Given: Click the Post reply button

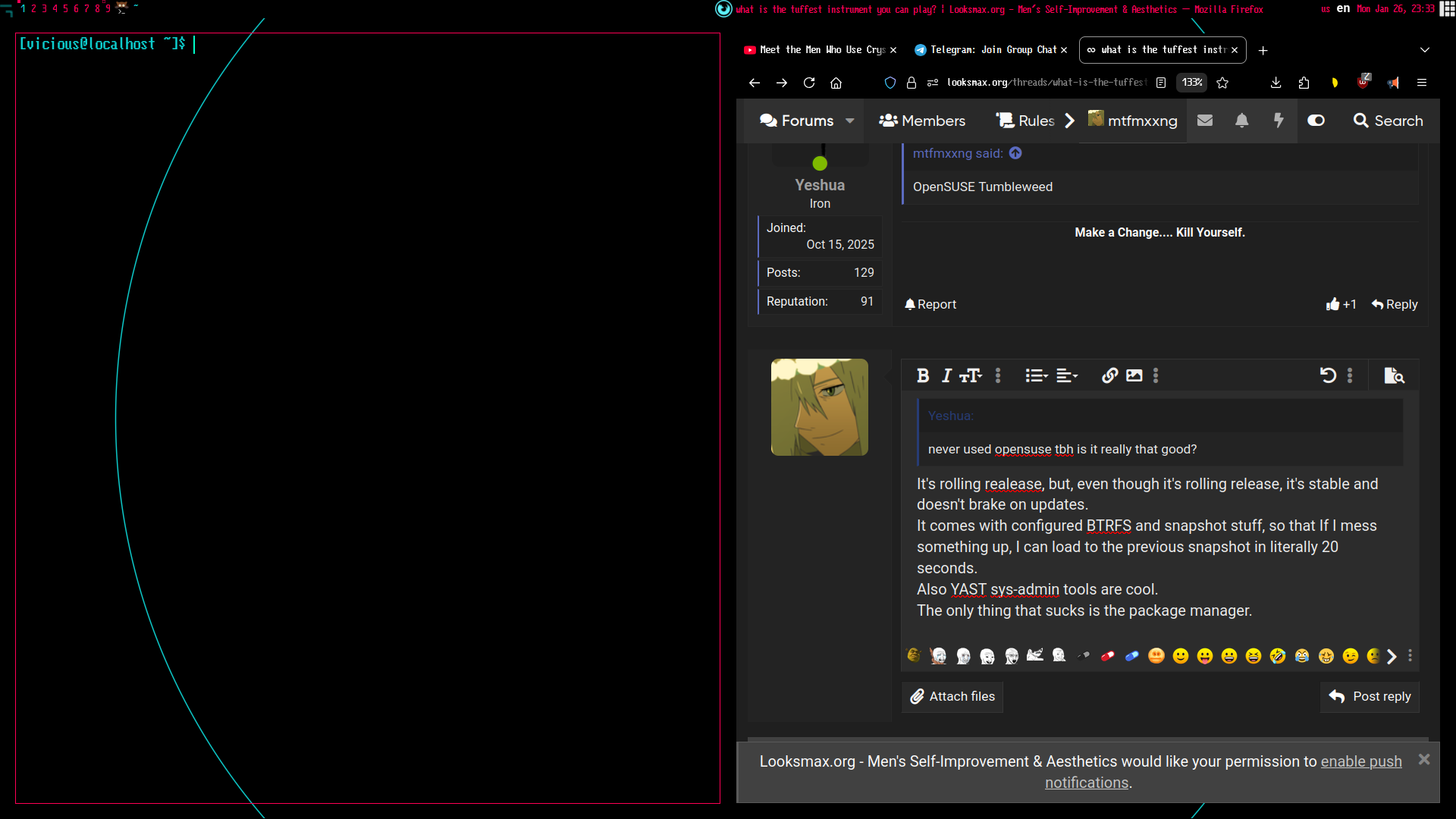Looking at the screenshot, I should pos(1370,696).
